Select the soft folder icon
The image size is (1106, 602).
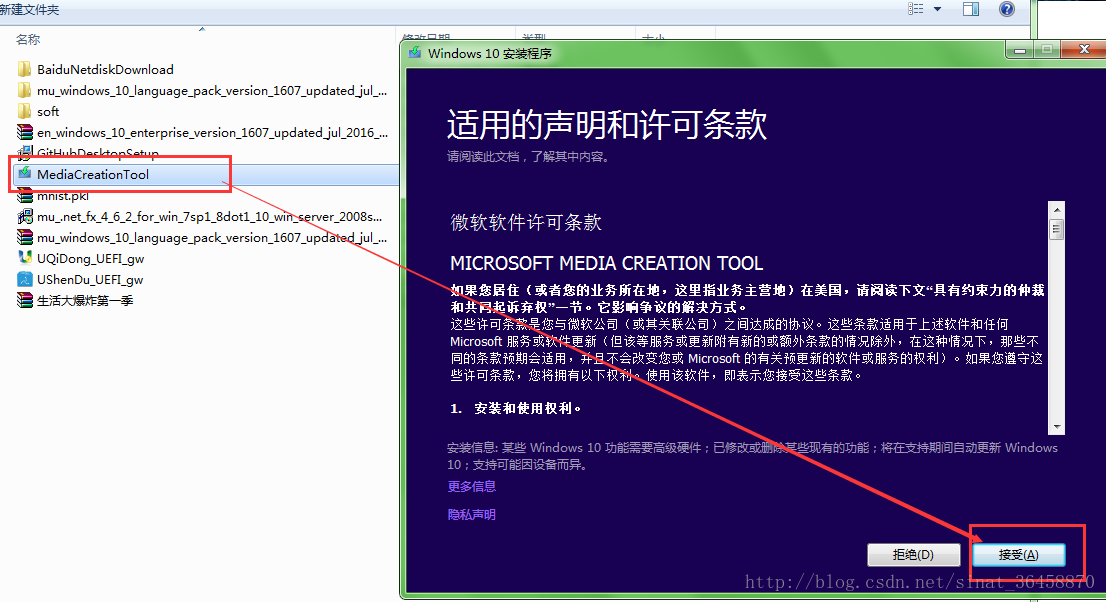click(25, 112)
